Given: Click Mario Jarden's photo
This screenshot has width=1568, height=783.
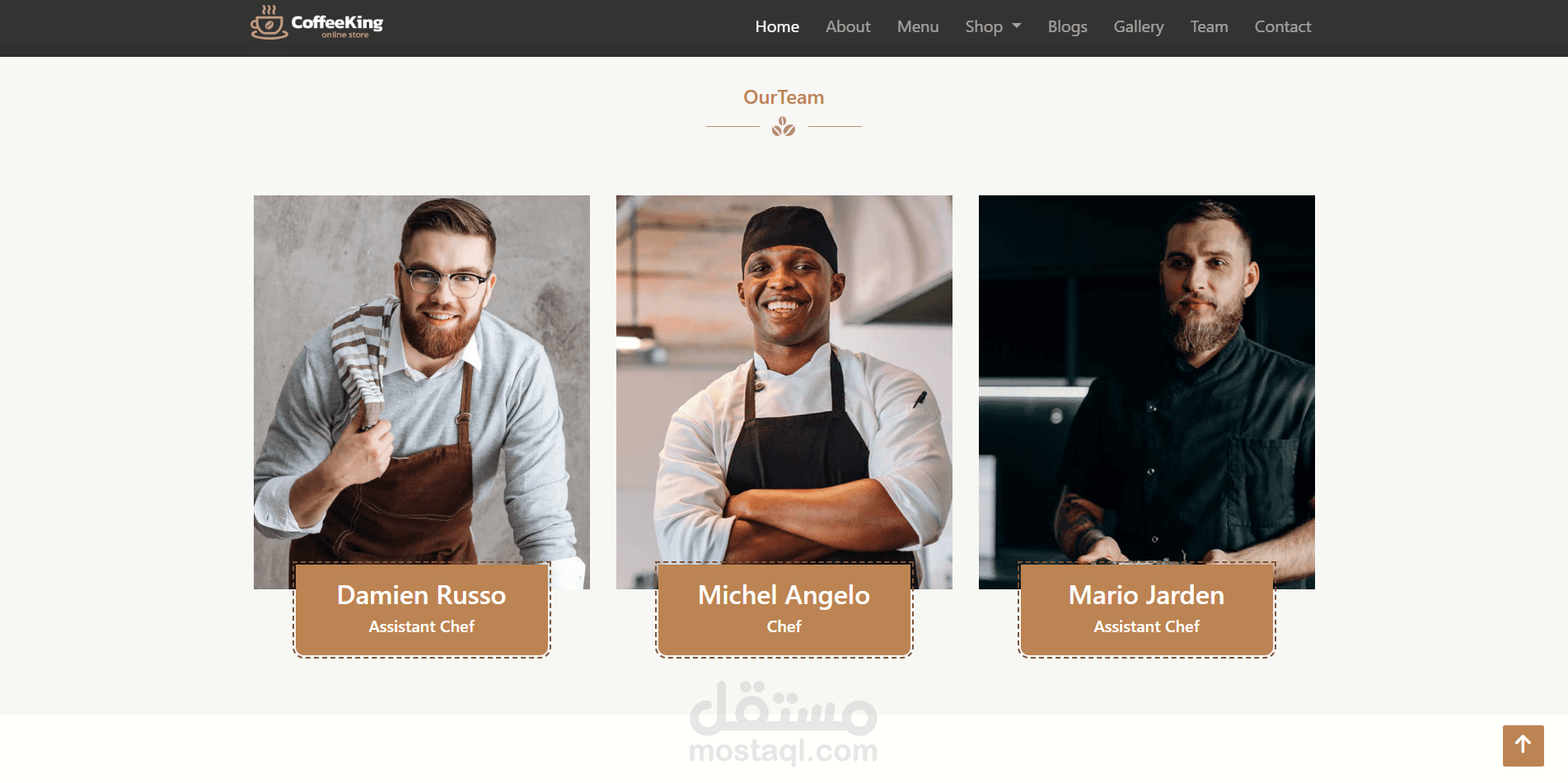Looking at the screenshot, I should click(x=1147, y=379).
